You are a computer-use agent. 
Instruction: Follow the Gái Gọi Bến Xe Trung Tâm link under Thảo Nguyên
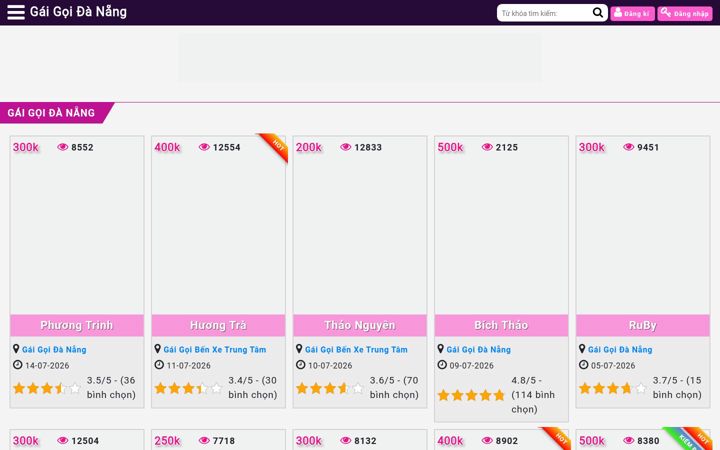(x=356, y=349)
